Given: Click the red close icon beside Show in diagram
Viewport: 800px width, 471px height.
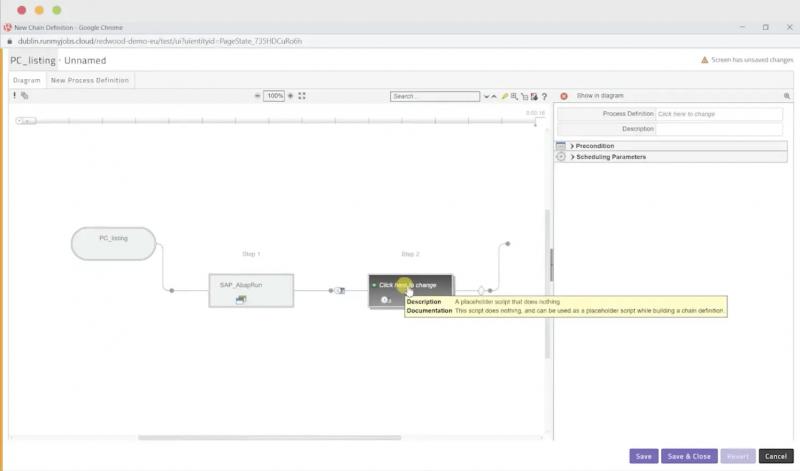Looking at the screenshot, I should (x=564, y=96).
